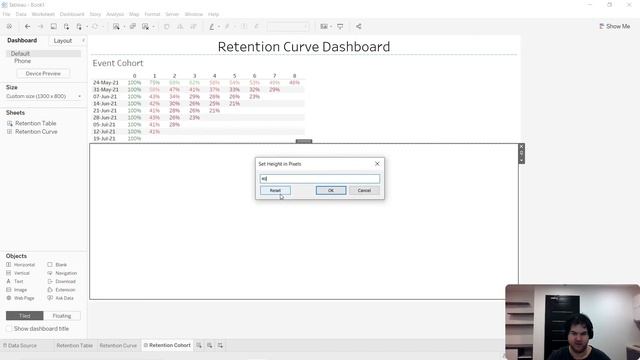The height and width of the screenshot is (360, 640).
Task: Click the Show Me button
Action: tap(614, 26)
